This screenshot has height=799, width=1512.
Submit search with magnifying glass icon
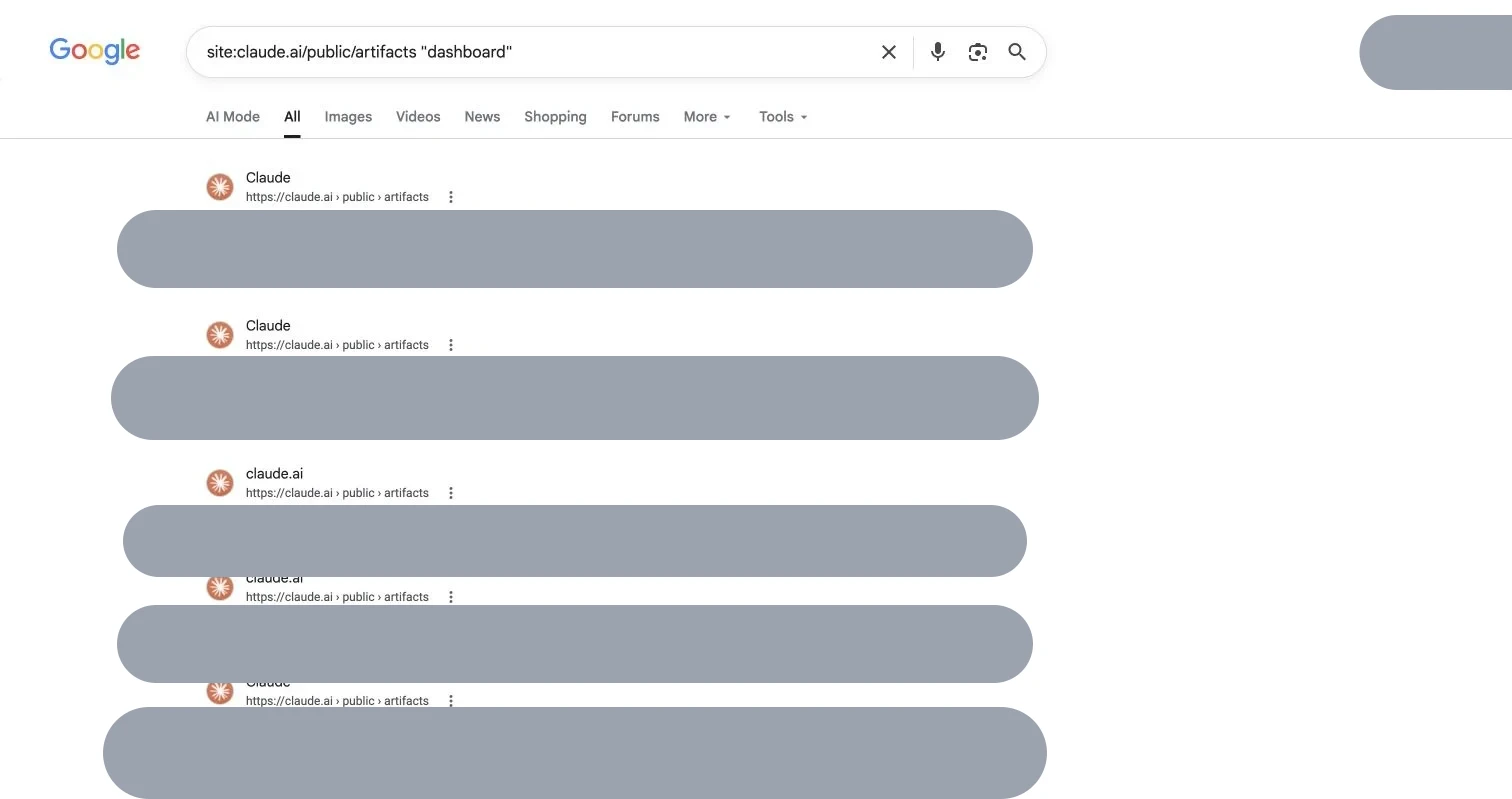click(x=1017, y=52)
